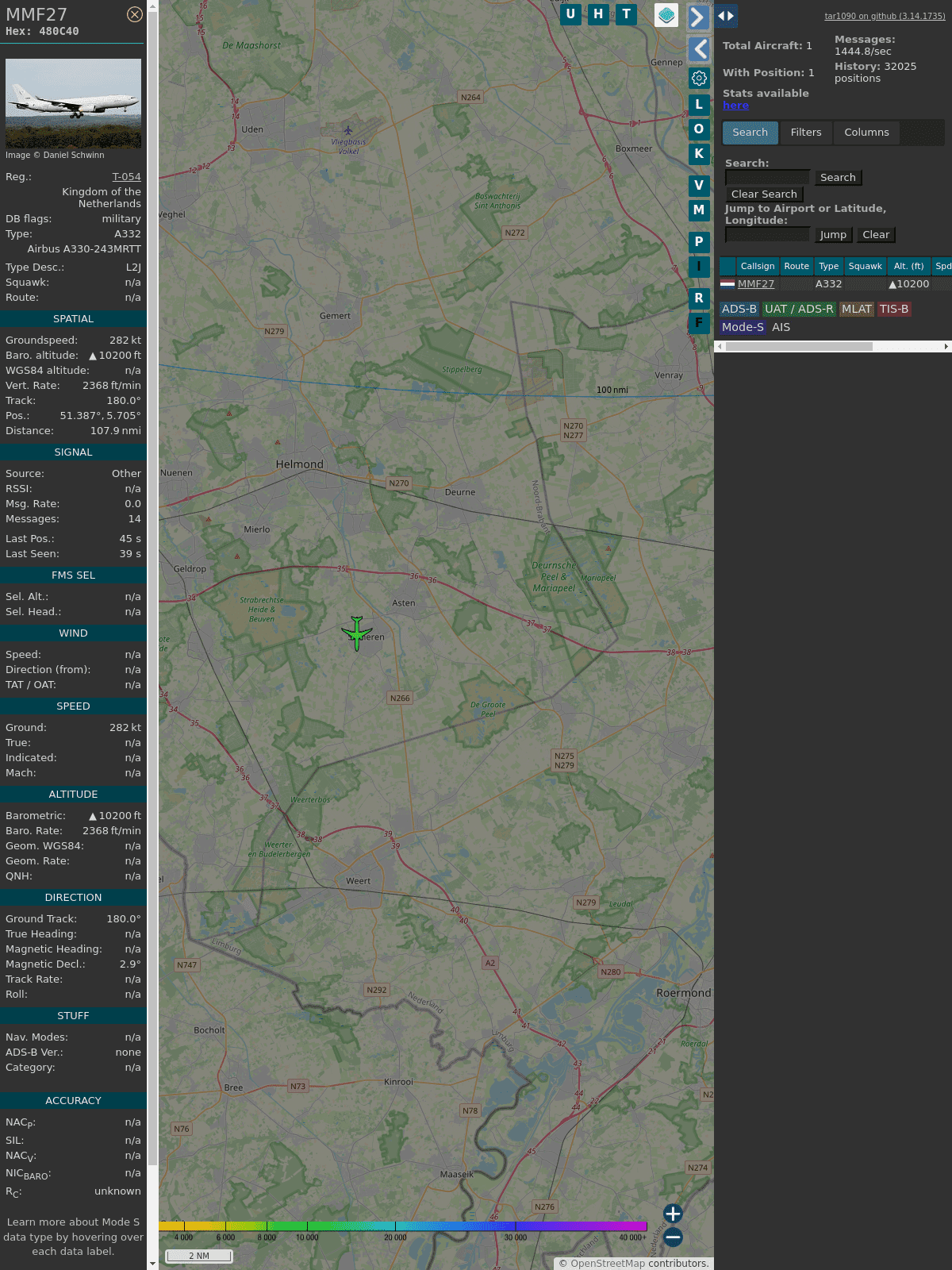Click the Search button next to field
Viewport: 952px width, 1270px height.
(838, 178)
